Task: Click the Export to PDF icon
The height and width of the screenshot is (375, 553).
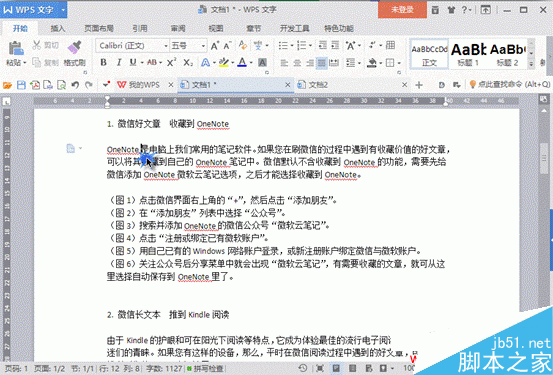Action: (x=35, y=85)
